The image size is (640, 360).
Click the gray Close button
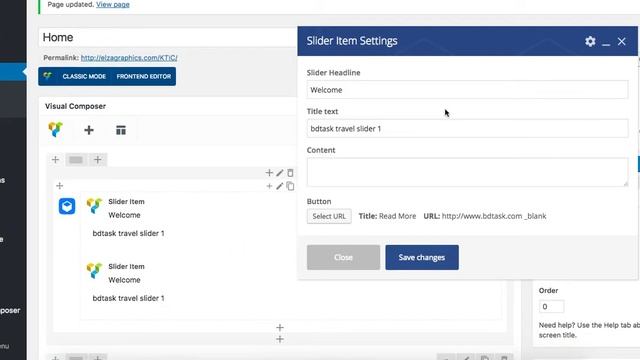click(x=343, y=257)
